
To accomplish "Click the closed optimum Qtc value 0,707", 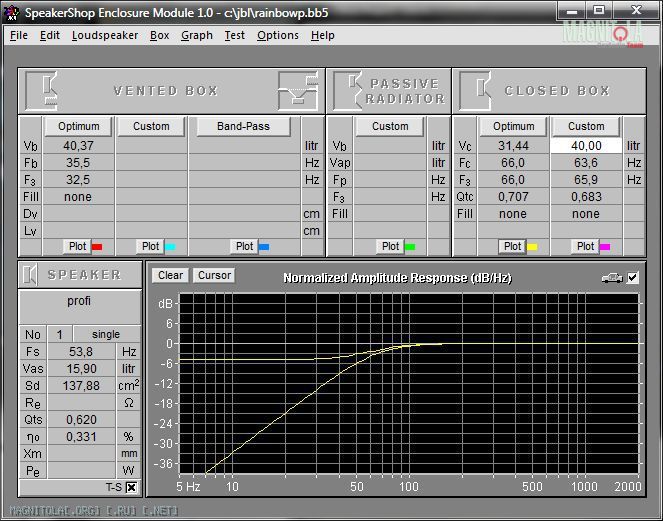I will (x=513, y=197).
